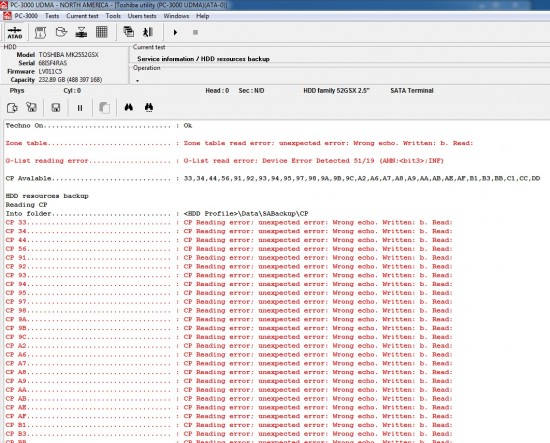The width and height of the screenshot is (550, 443).
Task: Click the open folder profile icon
Action: (x=61, y=32)
